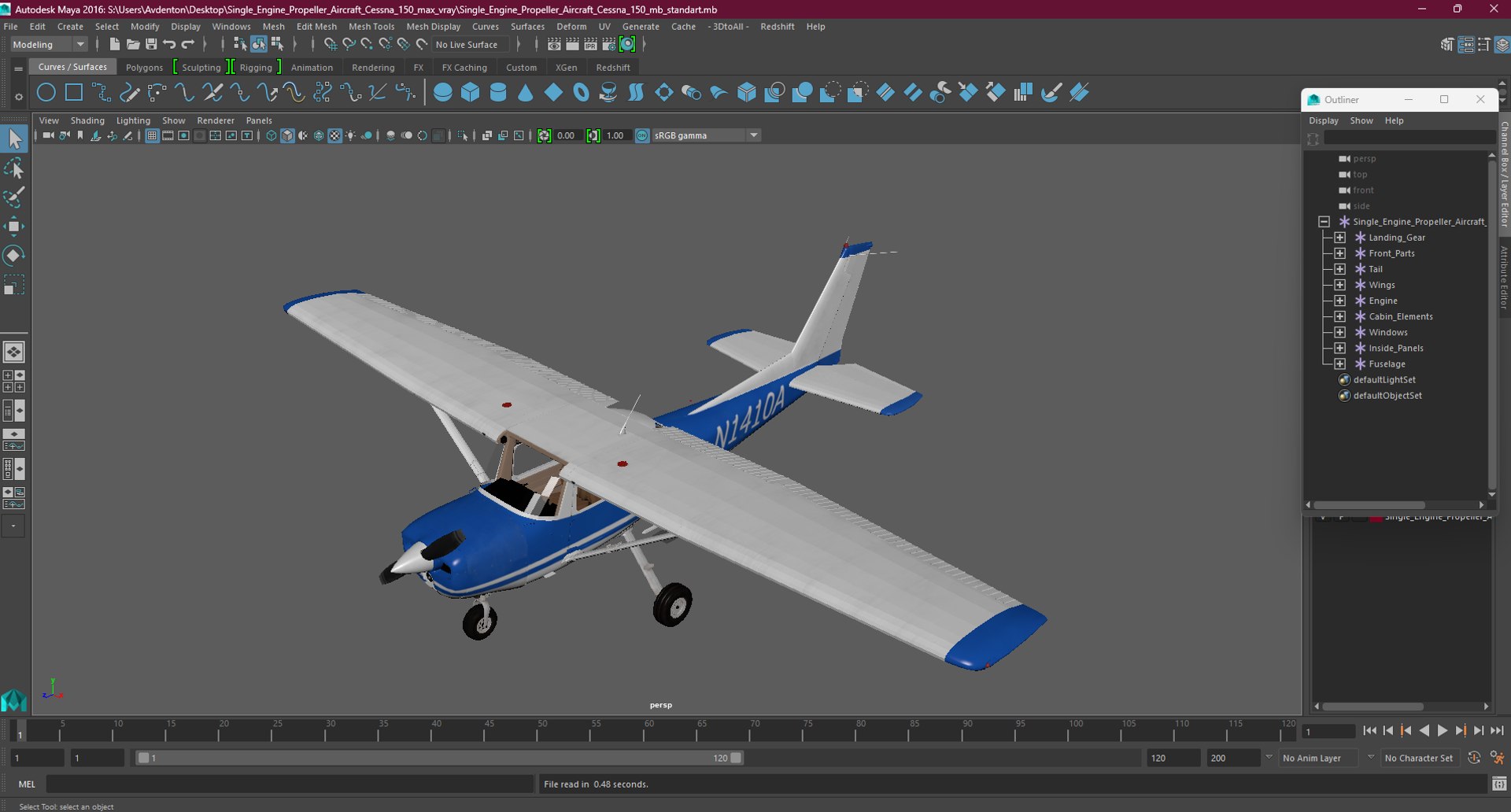1511x812 pixels.
Task: Create a NURBS plane from the shelf
Action: click(553, 93)
